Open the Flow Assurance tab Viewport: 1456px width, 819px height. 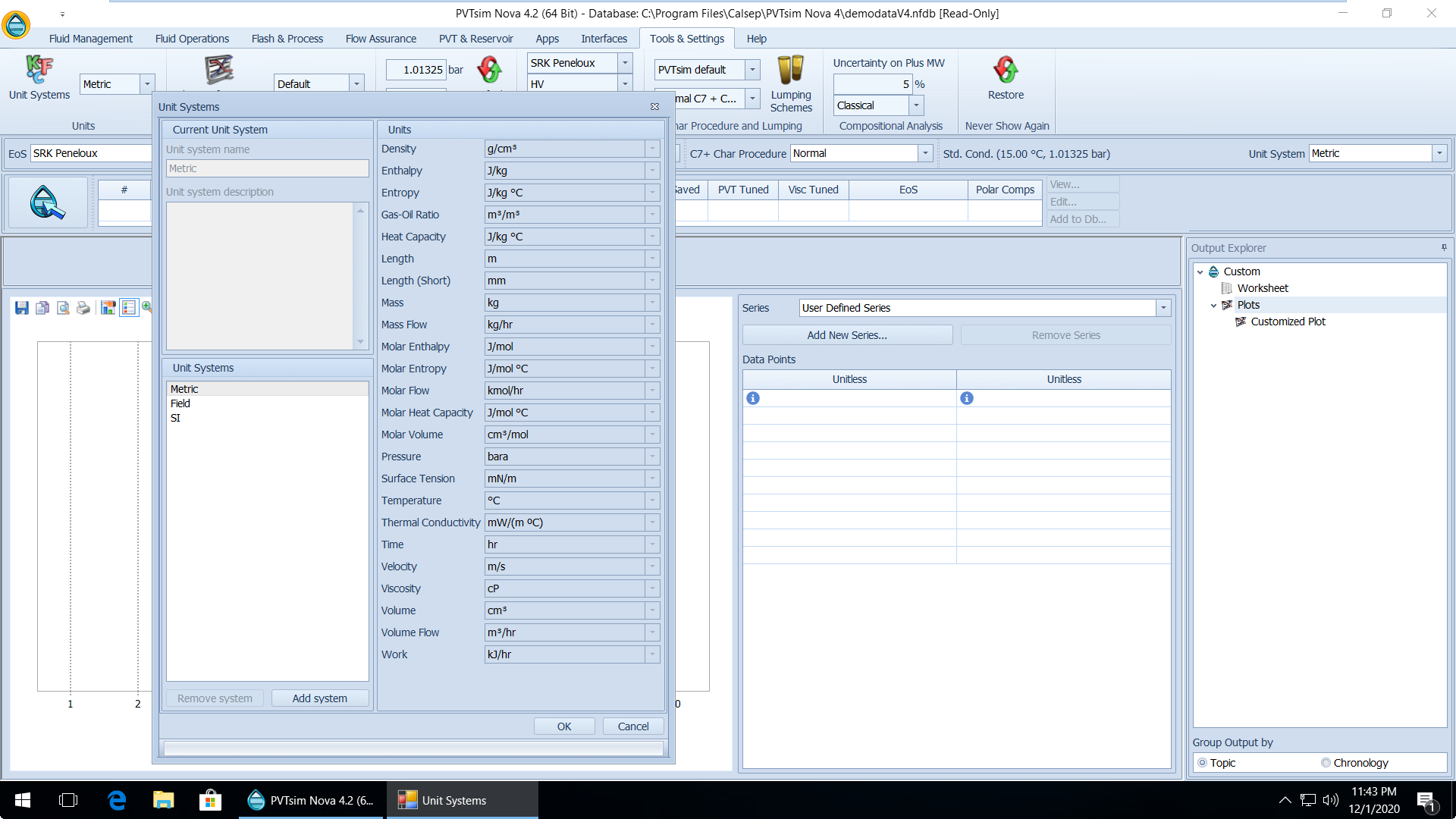381,39
